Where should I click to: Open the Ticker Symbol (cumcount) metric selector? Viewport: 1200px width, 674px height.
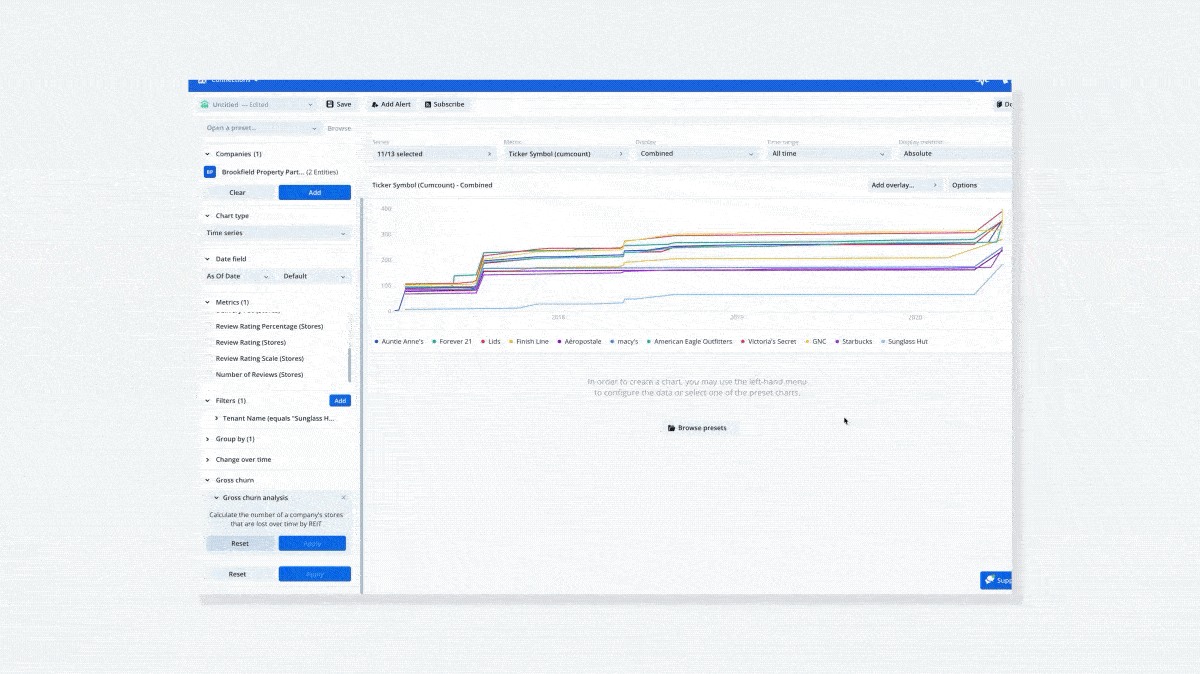pos(566,154)
